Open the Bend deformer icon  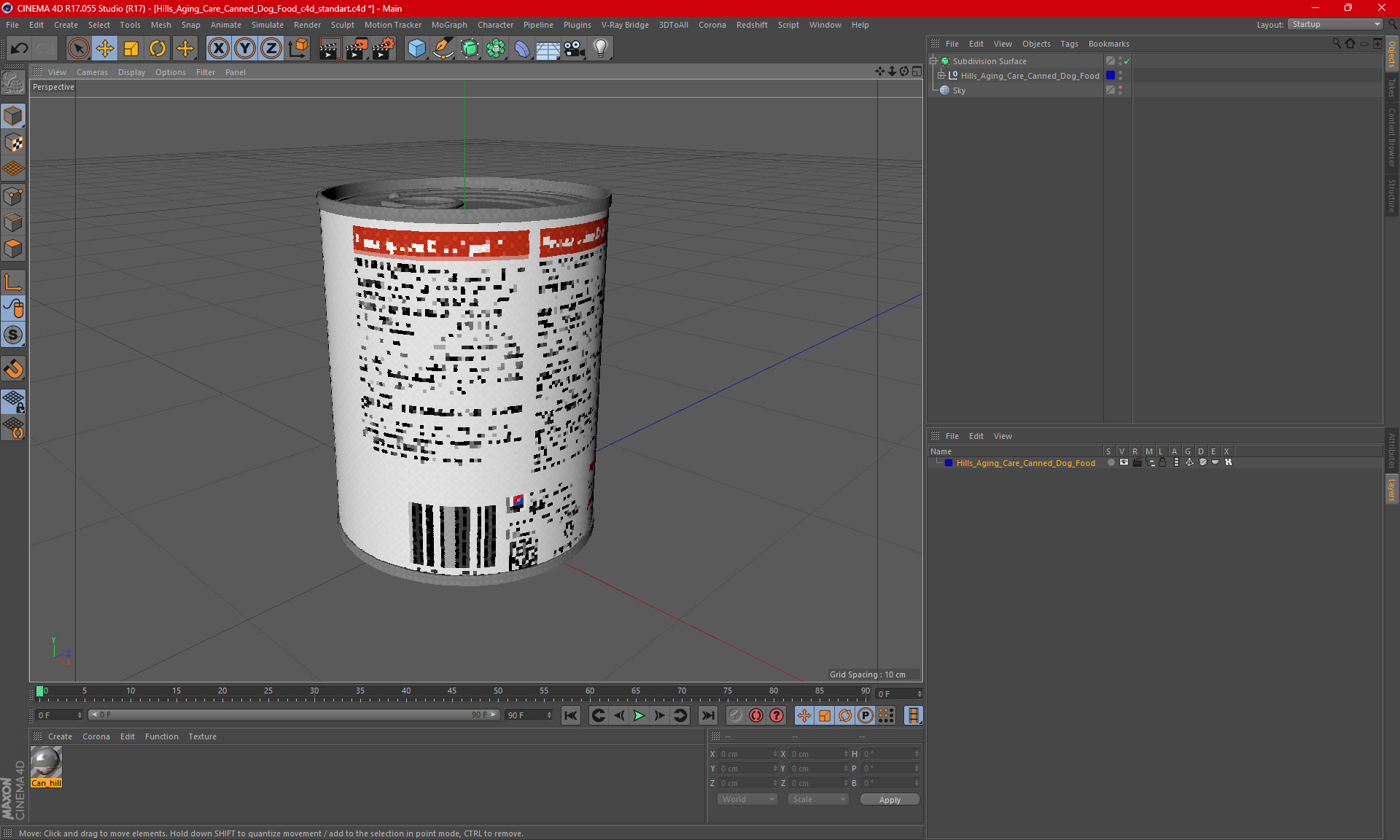click(x=522, y=49)
